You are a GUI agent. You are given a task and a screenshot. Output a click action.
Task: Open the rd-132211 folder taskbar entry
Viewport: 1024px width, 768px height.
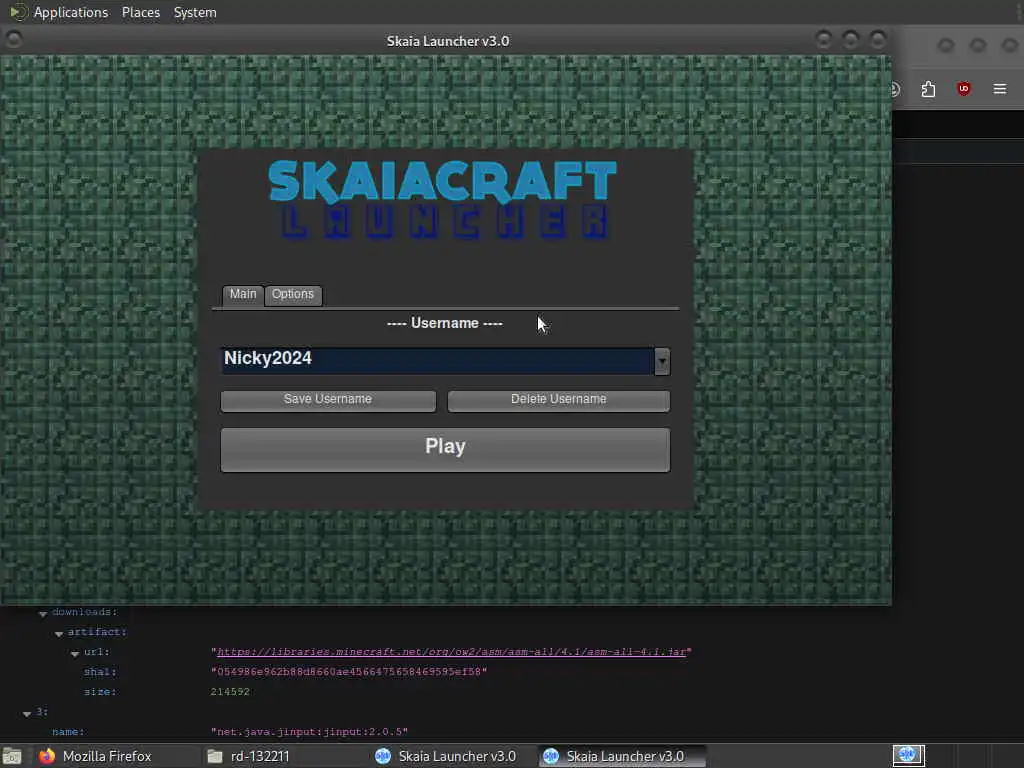pyautogui.click(x=248, y=756)
